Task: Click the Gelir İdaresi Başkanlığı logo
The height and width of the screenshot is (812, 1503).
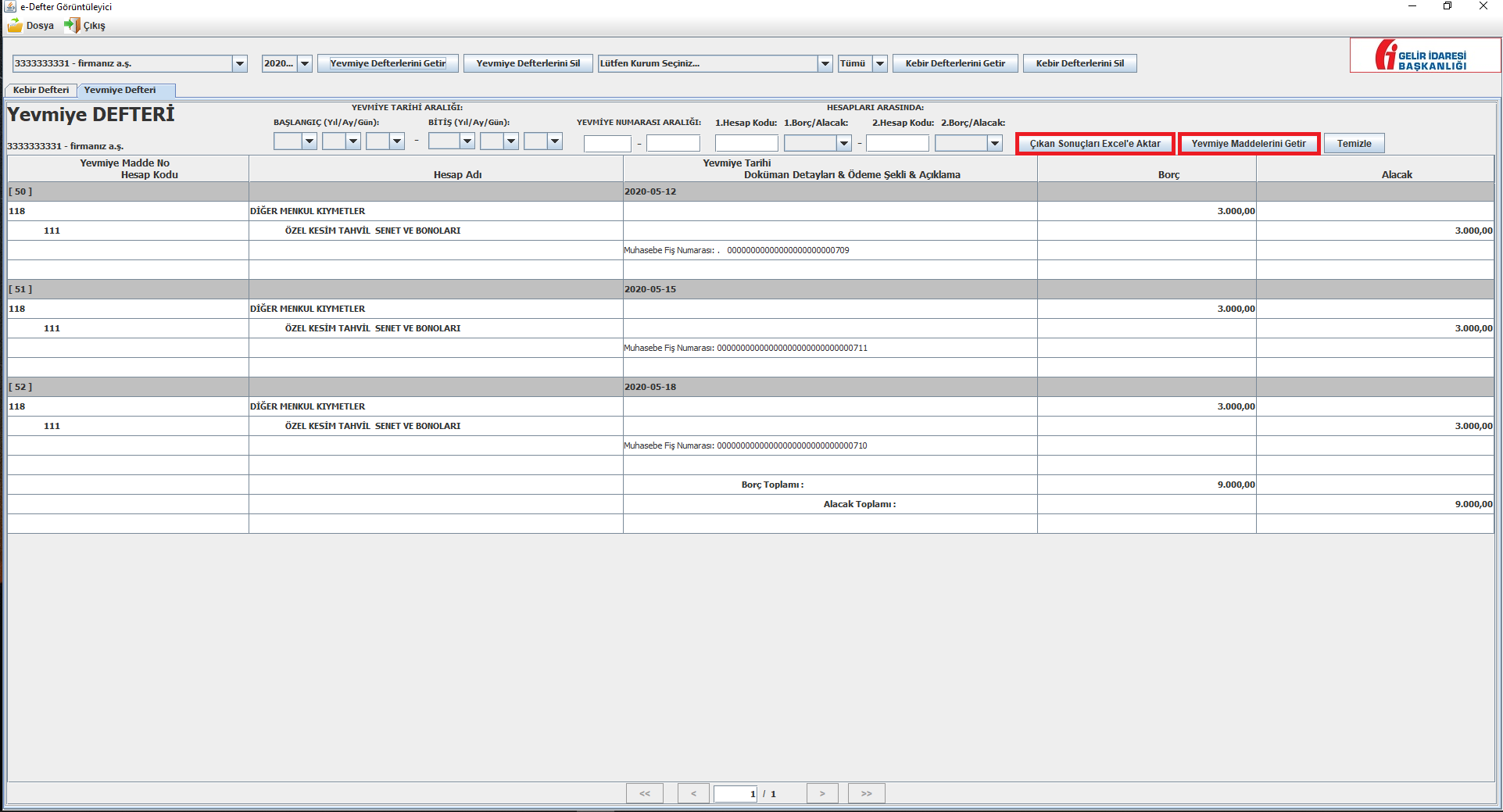Action: point(1424,55)
